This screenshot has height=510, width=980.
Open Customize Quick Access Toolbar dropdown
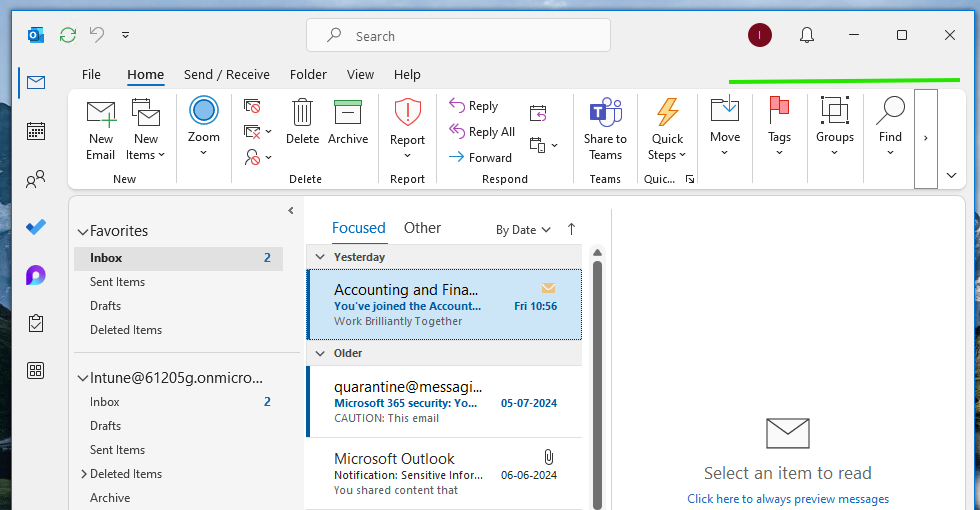tap(126, 35)
